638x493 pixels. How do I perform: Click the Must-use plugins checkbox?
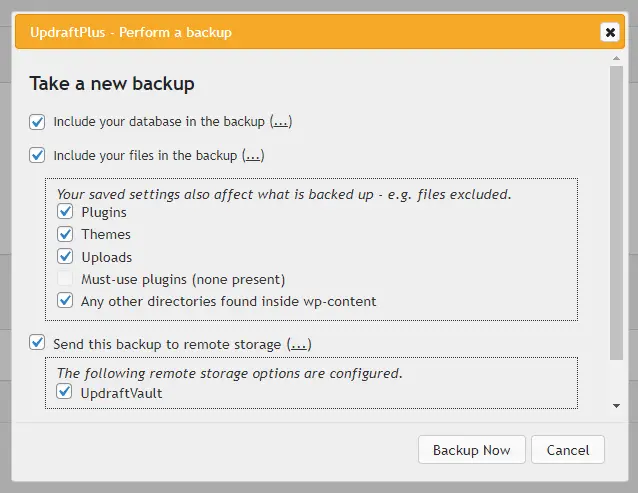[66, 279]
